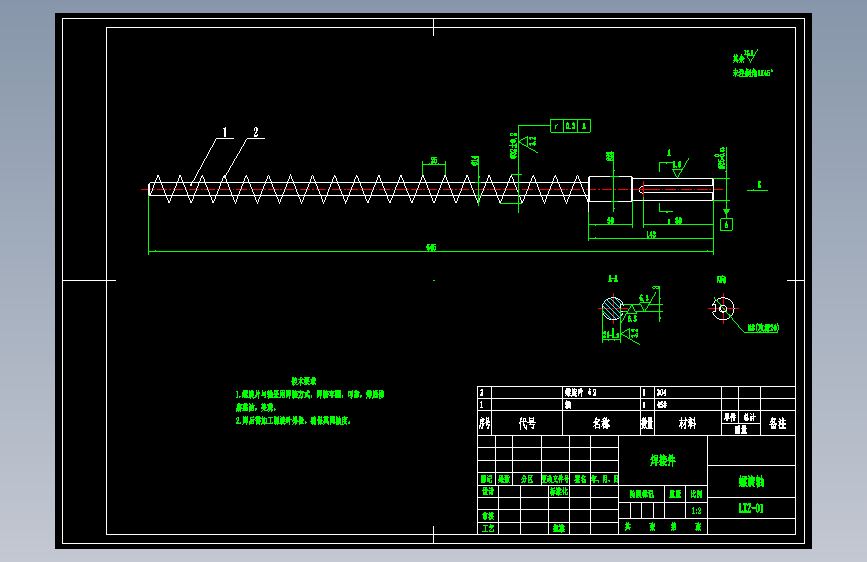Select the part callout number 1 above the screw
The image size is (867, 562).
point(224,132)
